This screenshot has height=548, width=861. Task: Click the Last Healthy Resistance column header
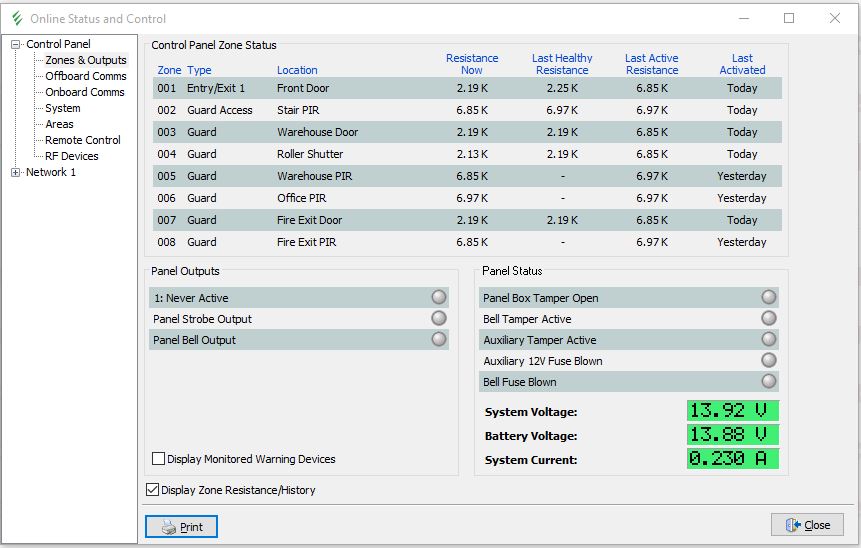tap(562, 64)
